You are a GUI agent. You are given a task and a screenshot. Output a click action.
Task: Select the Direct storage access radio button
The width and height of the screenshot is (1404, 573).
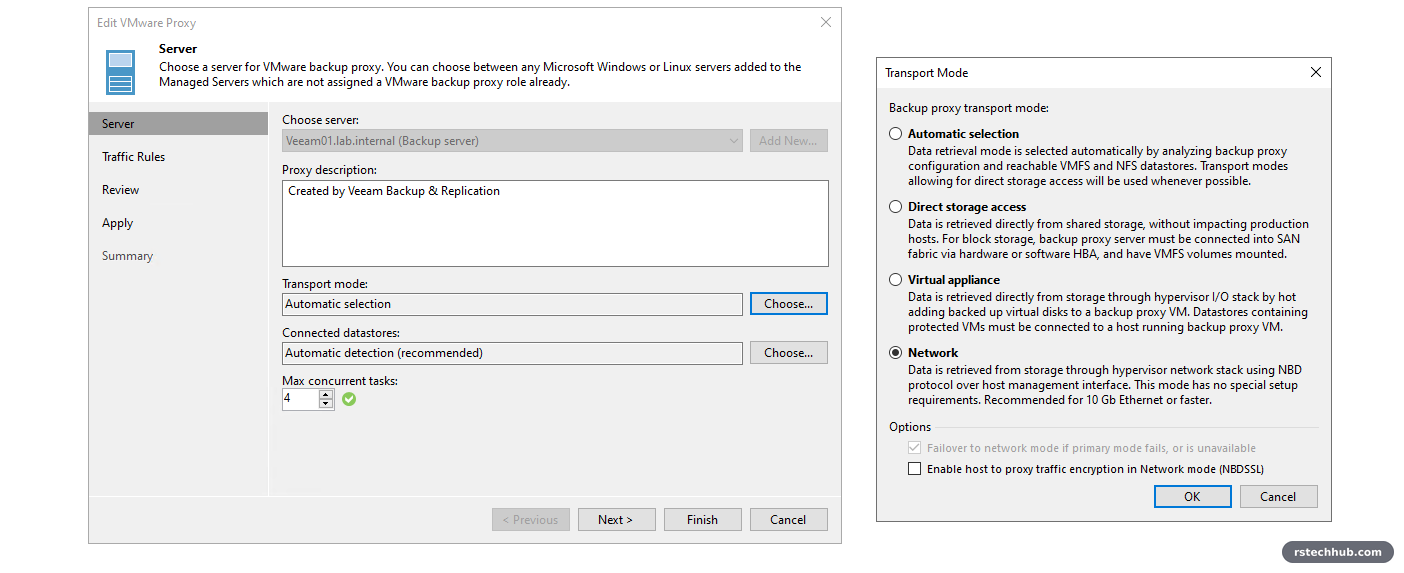tap(896, 207)
